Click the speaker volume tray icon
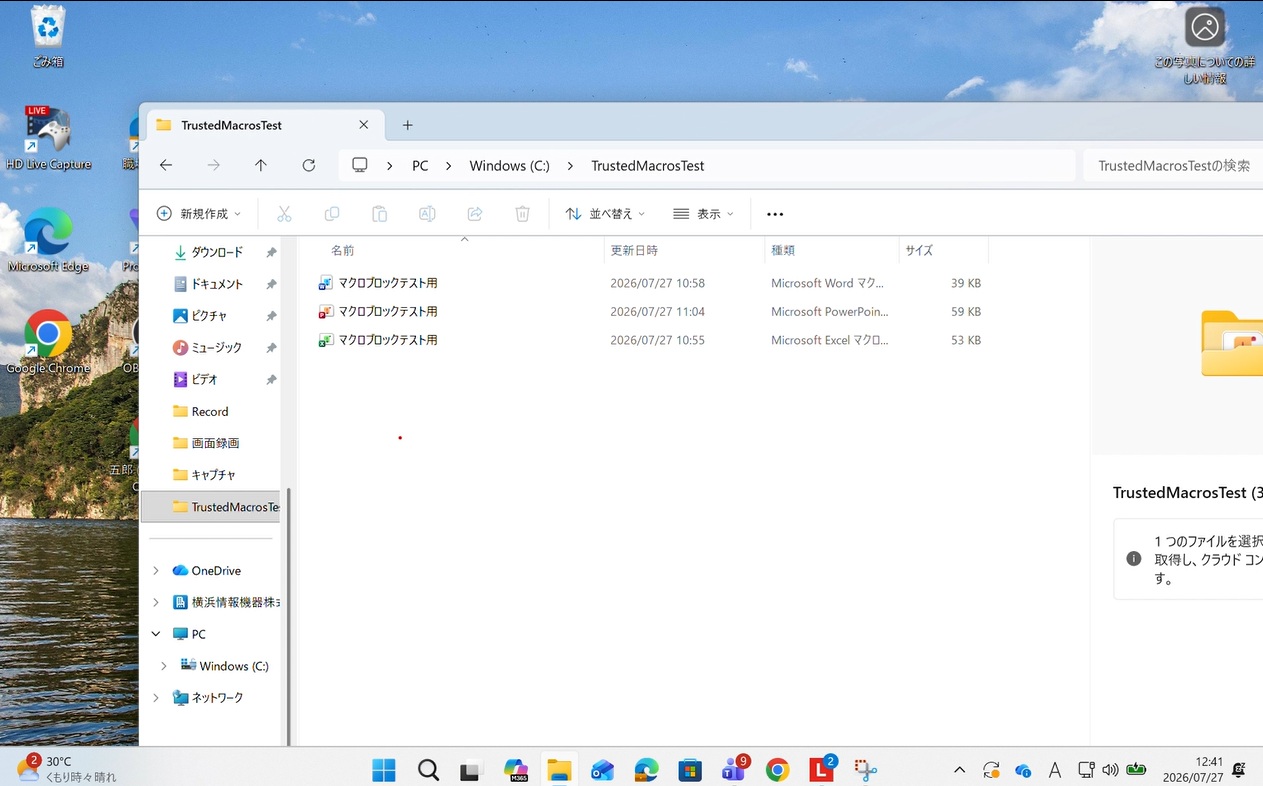This screenshot has width=1263, height=786. (x=1110, y=770)
